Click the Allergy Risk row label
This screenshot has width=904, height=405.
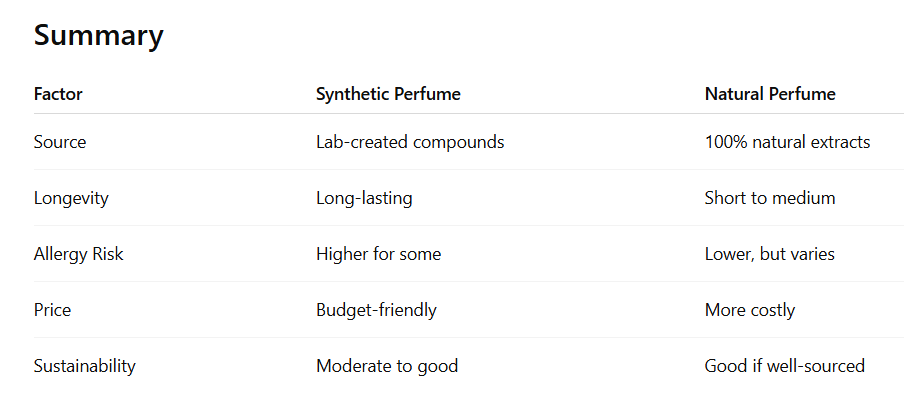(x=78, y=254)
